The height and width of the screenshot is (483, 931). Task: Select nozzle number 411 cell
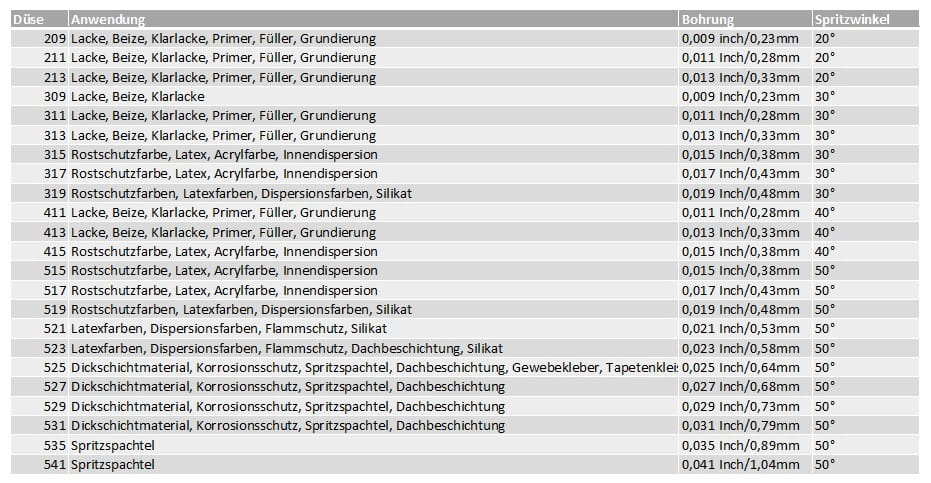[x=55, y=213]
